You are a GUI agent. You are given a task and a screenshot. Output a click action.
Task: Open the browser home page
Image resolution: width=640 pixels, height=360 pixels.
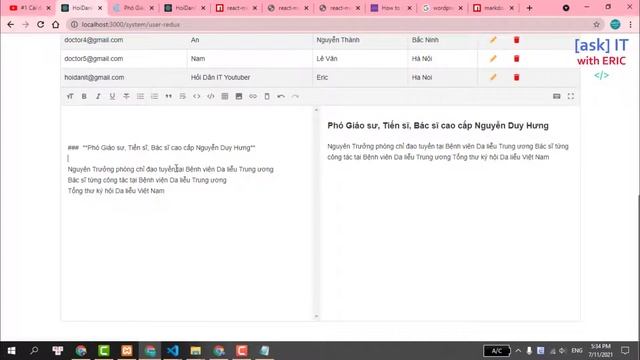[x=56, y=24]
